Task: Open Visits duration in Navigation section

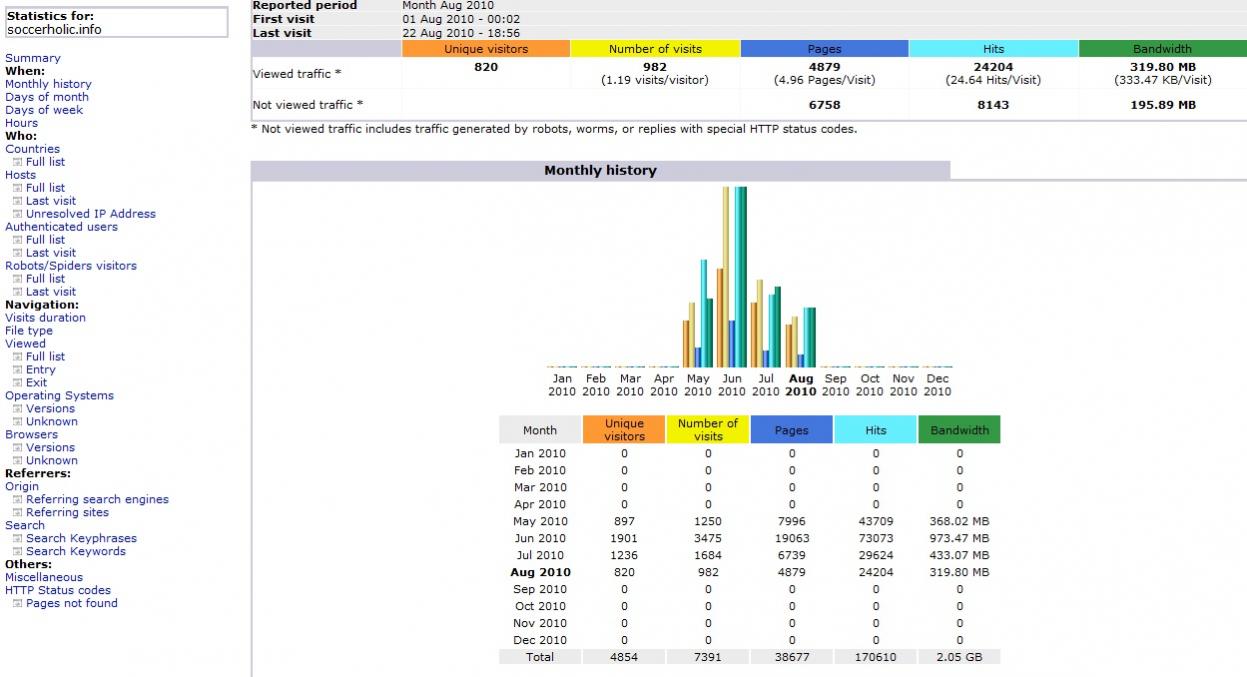Action: pyautogui.click(x=45, y=318)
